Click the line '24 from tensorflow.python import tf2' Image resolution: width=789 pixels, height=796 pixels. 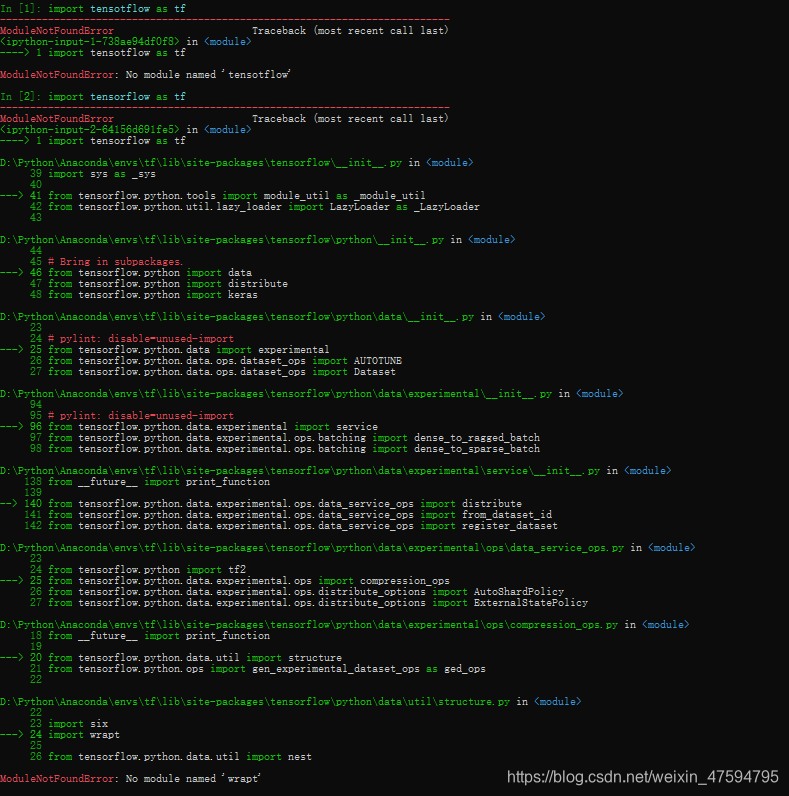click(x=138, y=570)
